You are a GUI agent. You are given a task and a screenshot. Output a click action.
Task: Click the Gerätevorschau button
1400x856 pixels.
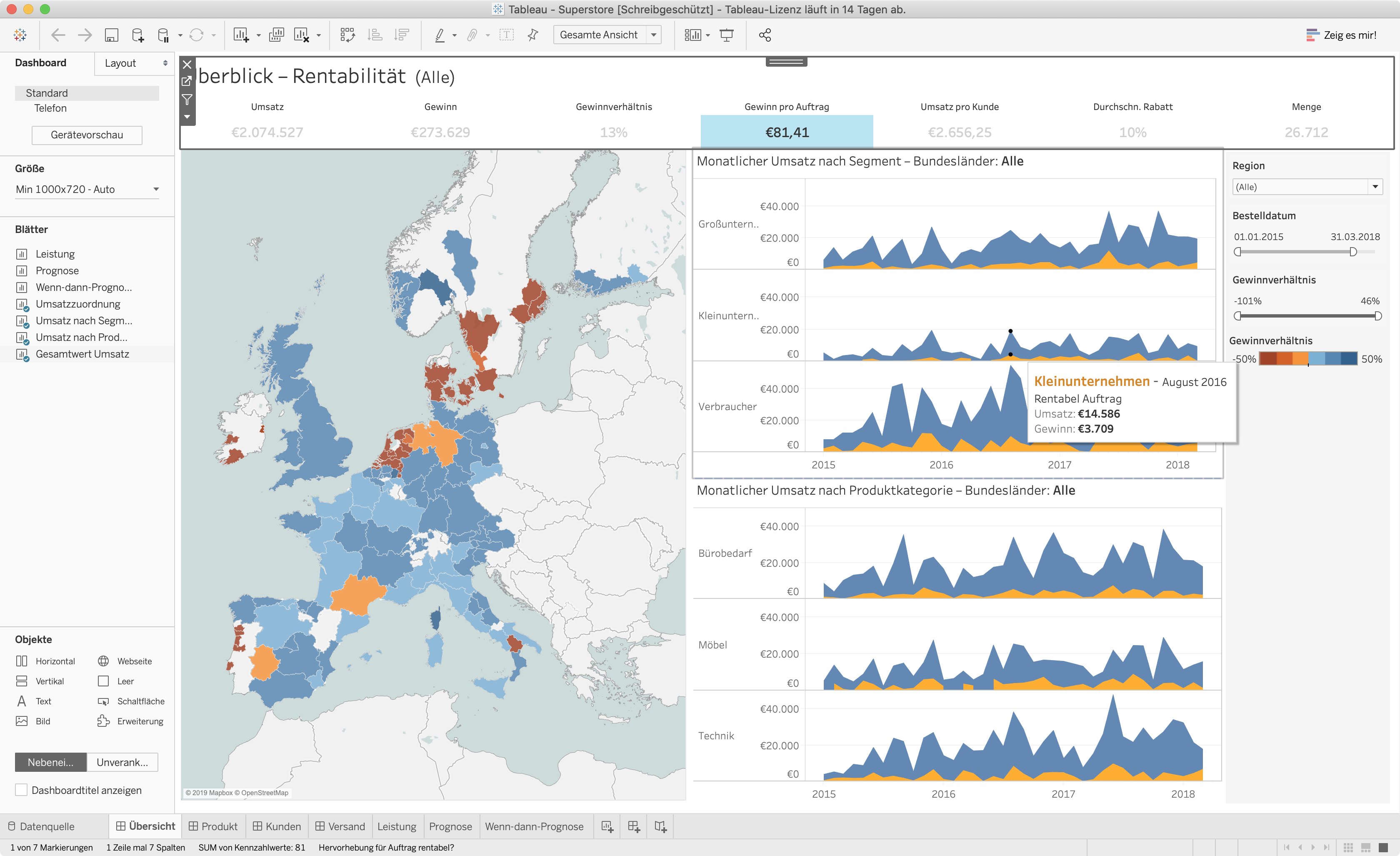[x=87, y=135]
